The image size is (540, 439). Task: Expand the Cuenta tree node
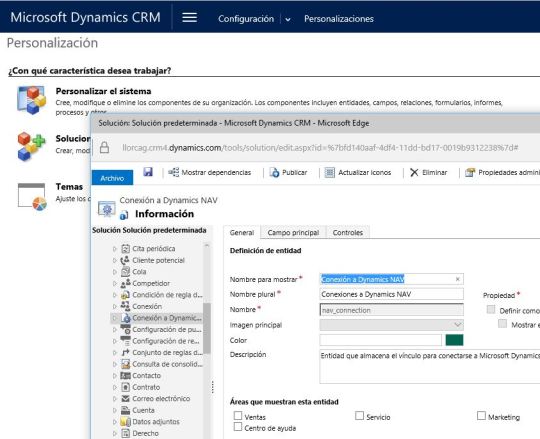115,410
